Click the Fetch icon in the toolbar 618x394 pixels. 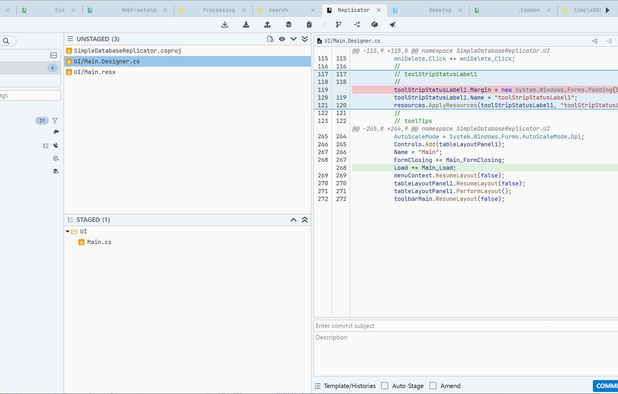pos(225,24)
